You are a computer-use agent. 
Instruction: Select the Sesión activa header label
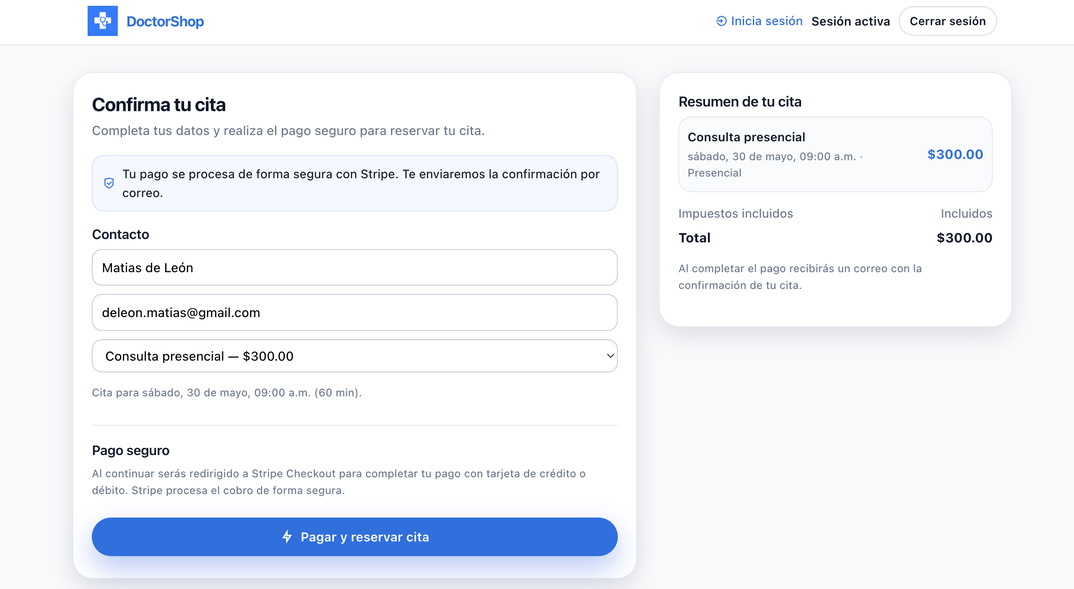(x=851, y=21)
